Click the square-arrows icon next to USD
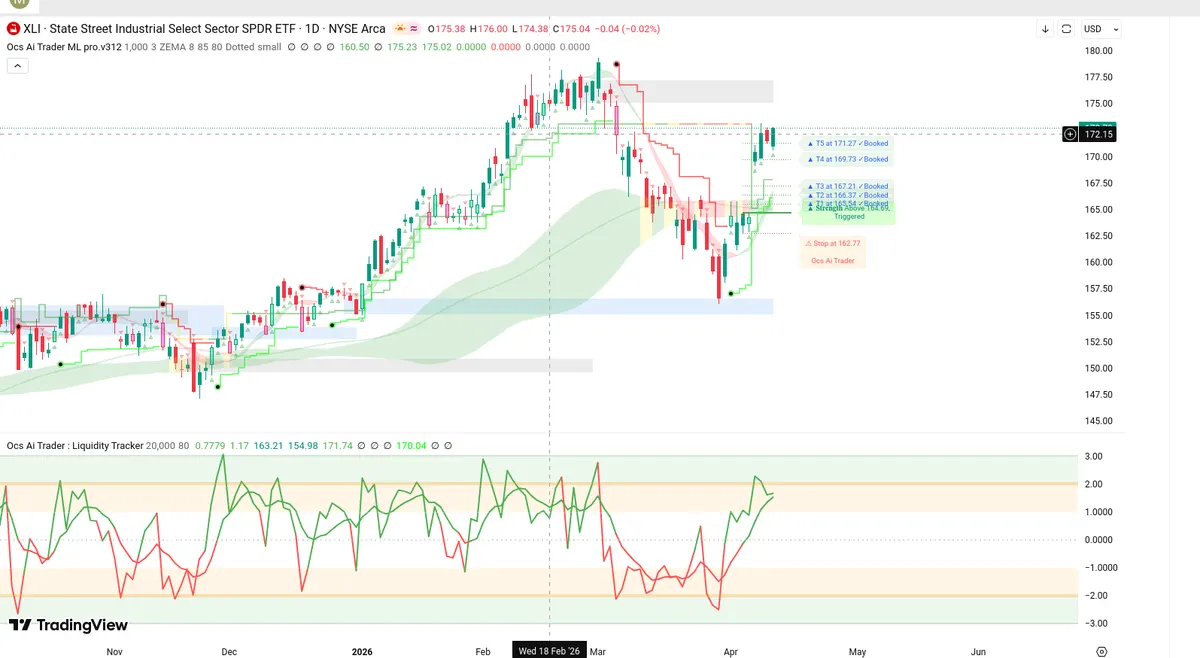This screenshot has width=1200, height=658. (x=1066, y=29)
